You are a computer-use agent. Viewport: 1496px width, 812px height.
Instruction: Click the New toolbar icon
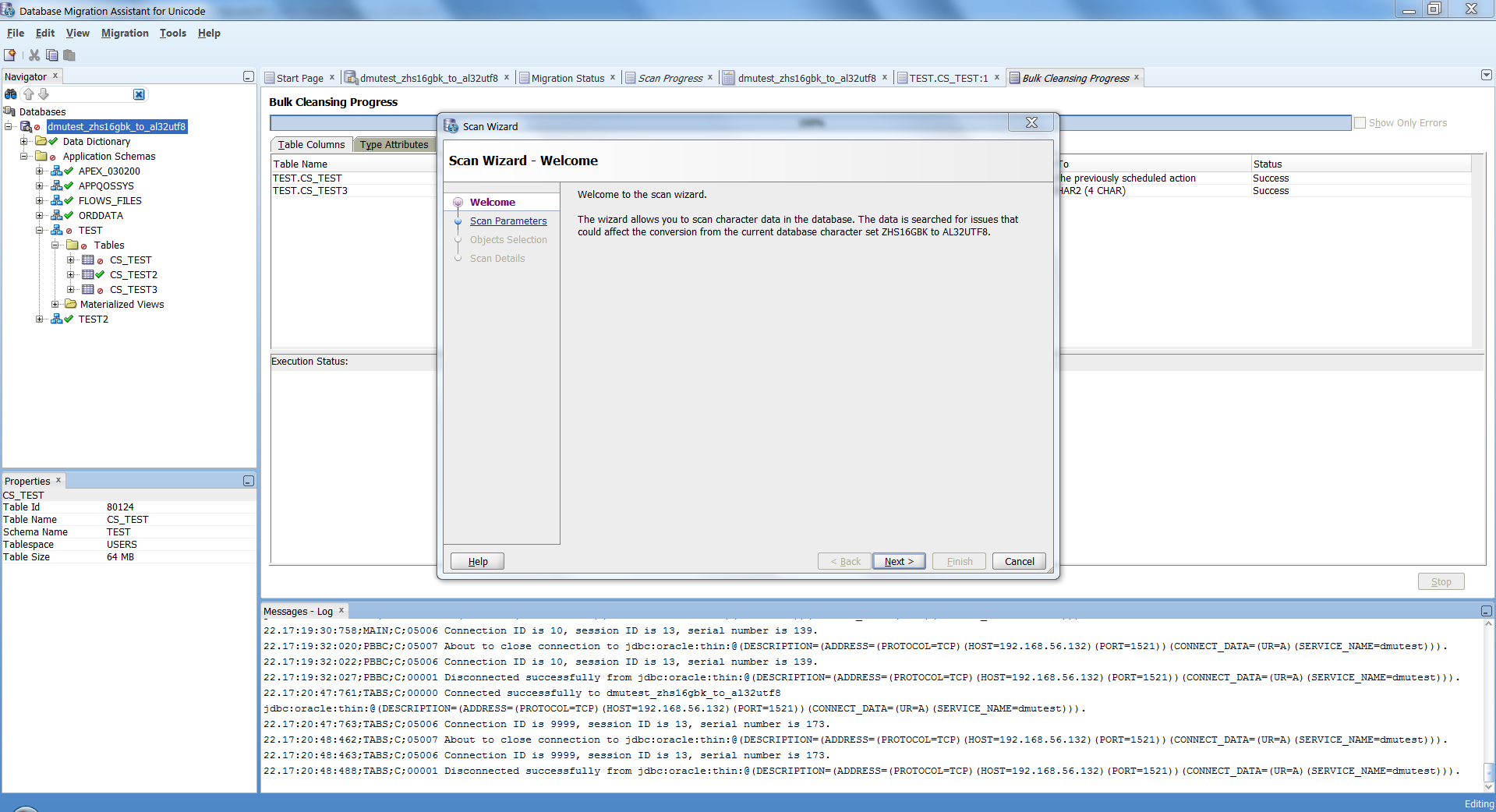[x=10, y=55]
